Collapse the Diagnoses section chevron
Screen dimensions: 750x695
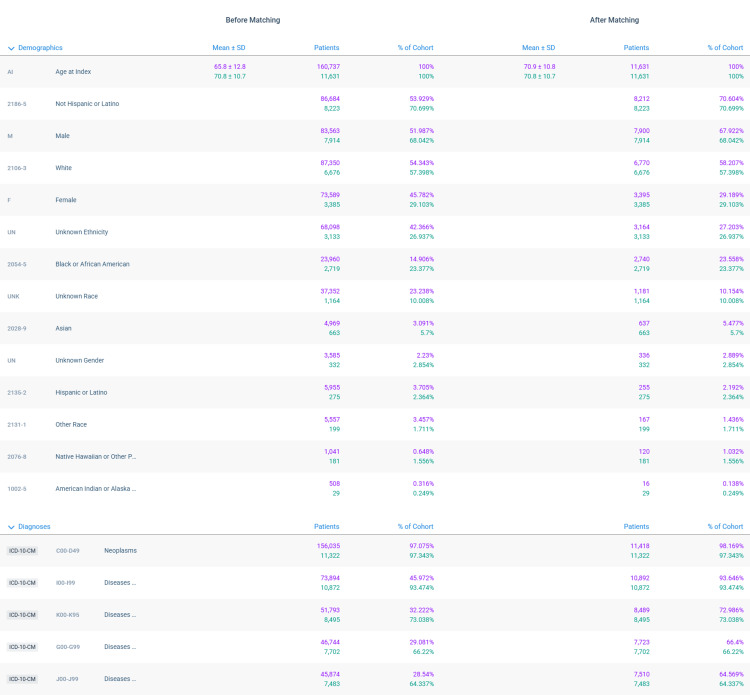click(11, 527)
